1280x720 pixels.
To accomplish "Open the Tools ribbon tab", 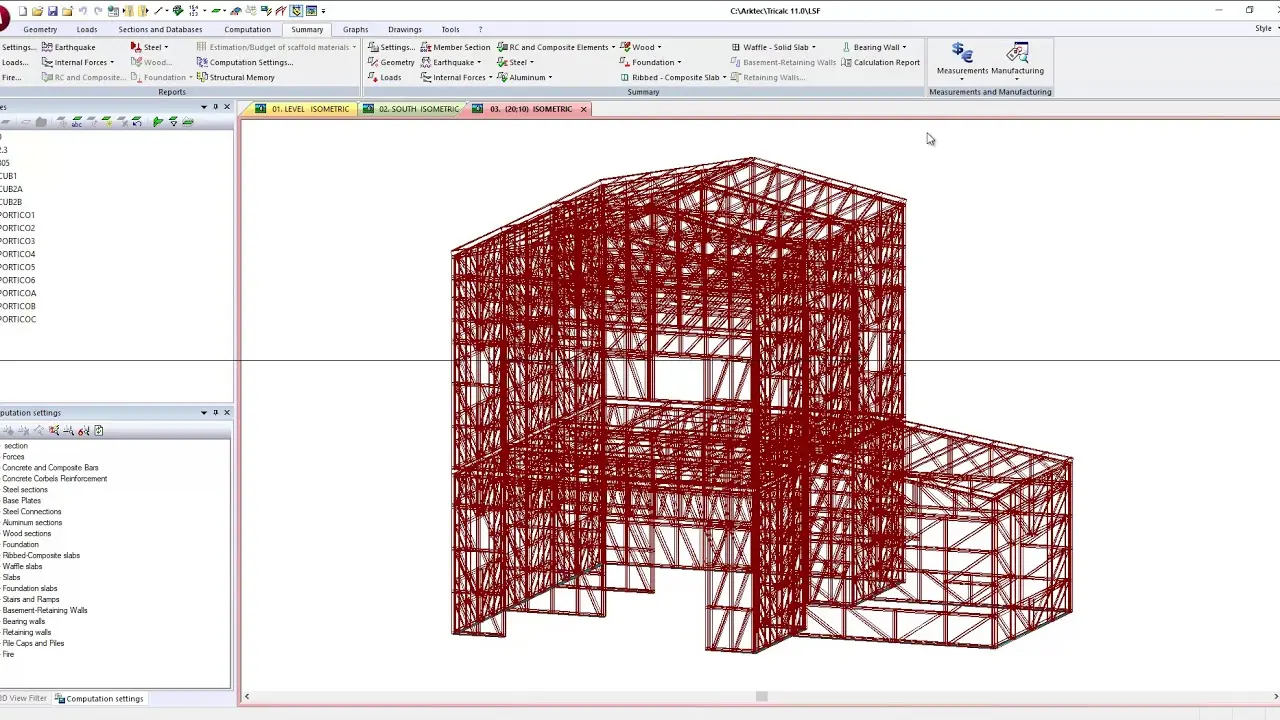I will click(450, 29).
